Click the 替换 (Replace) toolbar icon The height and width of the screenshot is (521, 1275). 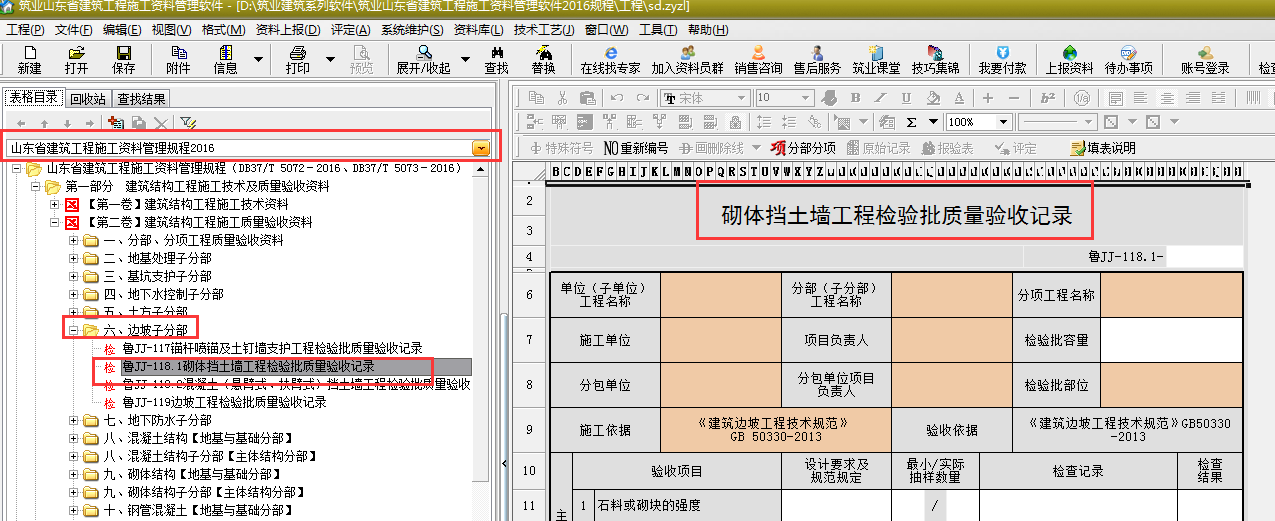(543, 60)
